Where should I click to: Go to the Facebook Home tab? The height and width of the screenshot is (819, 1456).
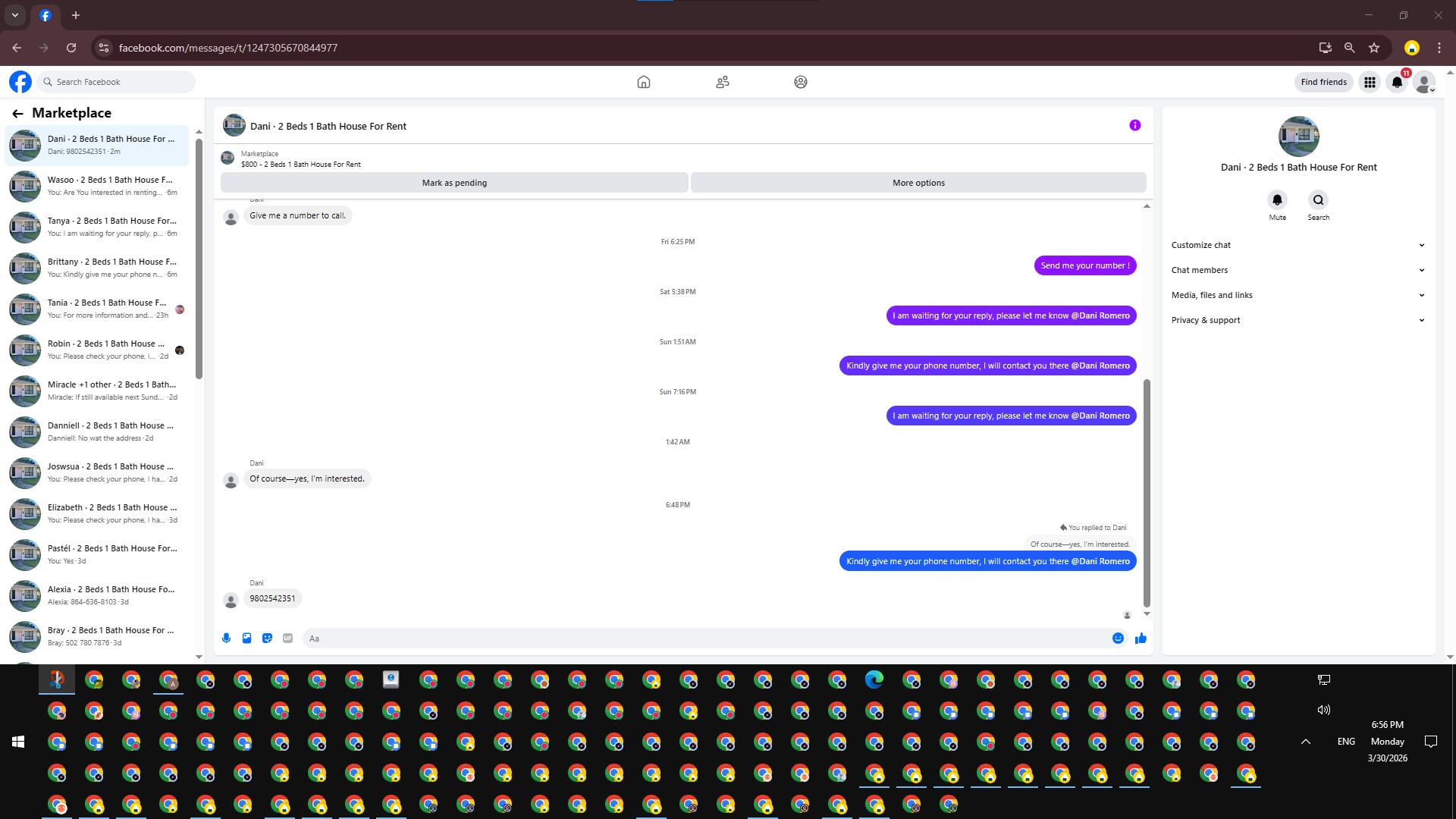pos(643,82)
